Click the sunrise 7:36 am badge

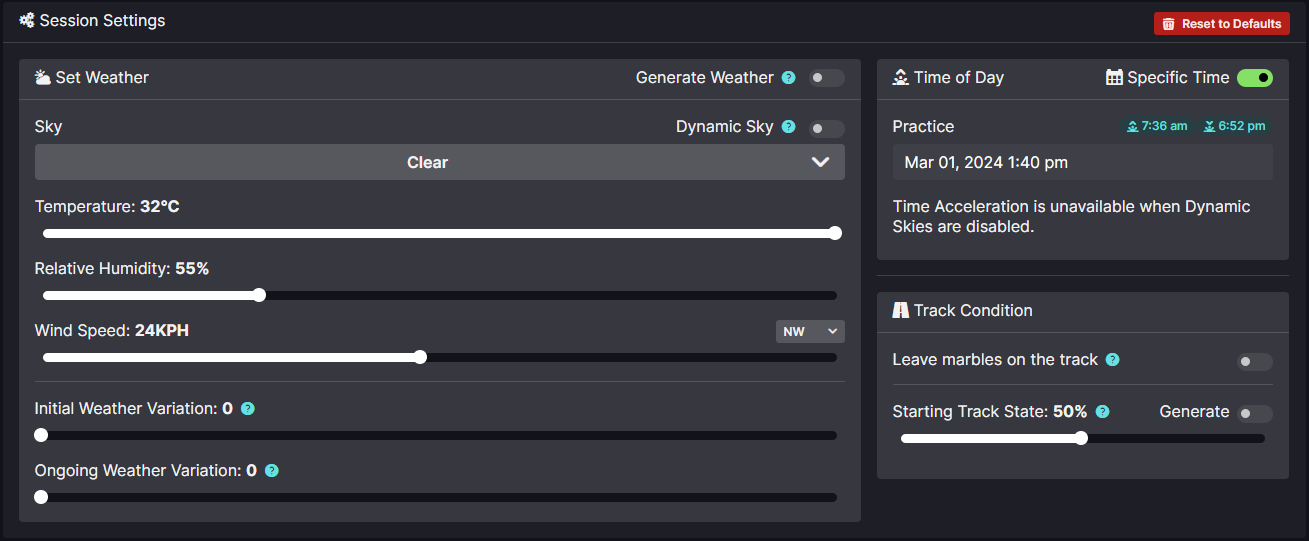pos(1157,126)
